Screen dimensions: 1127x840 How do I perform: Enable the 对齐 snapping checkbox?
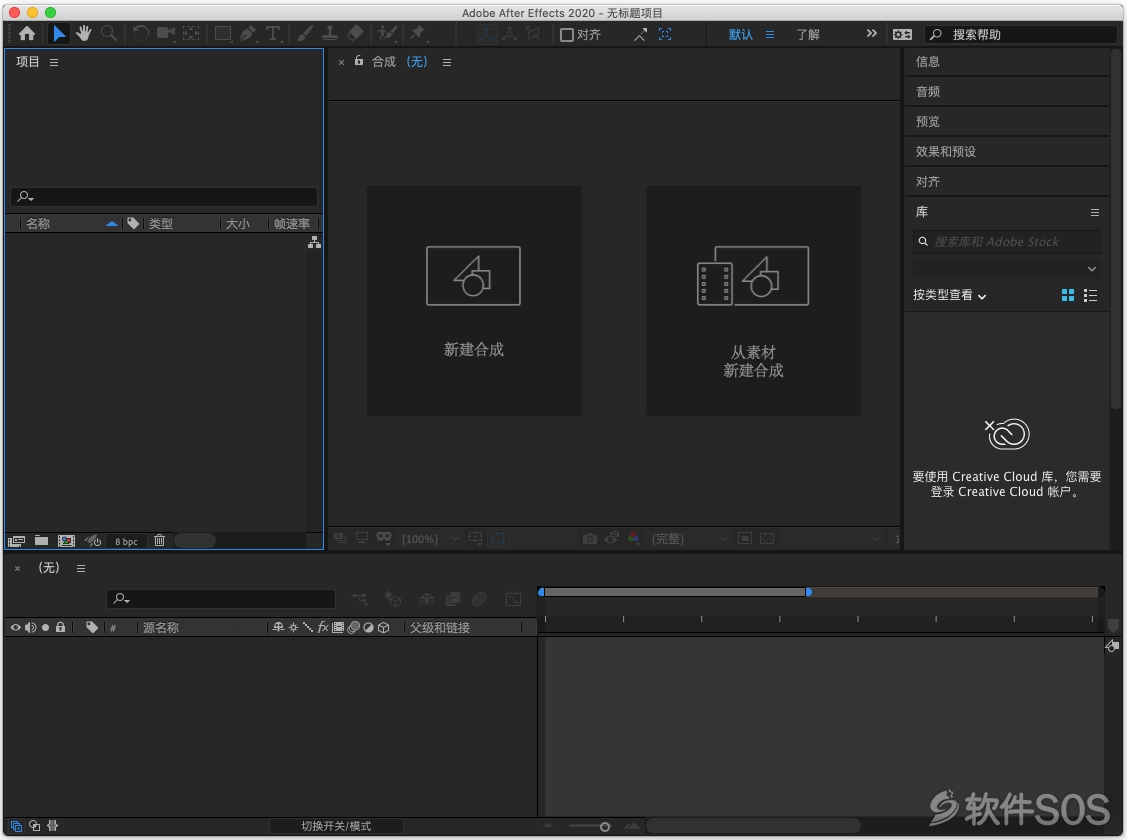pyautogui.click(x=566, y=34)
